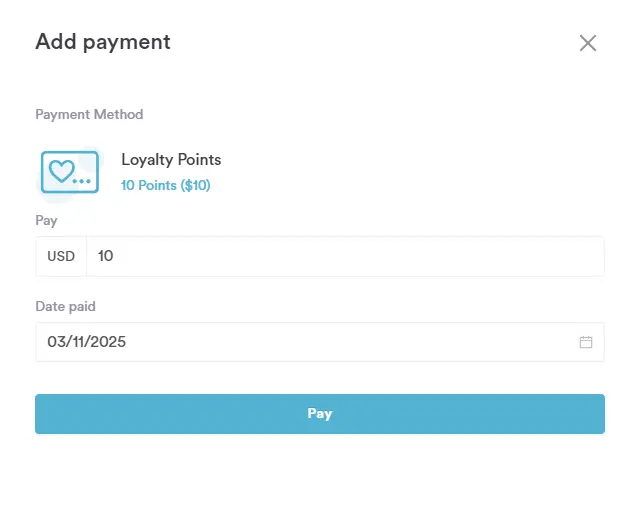The image size is (636, 512).
Task: Click the "10 Points ($10)" balance link
Action: click(165, 185)
